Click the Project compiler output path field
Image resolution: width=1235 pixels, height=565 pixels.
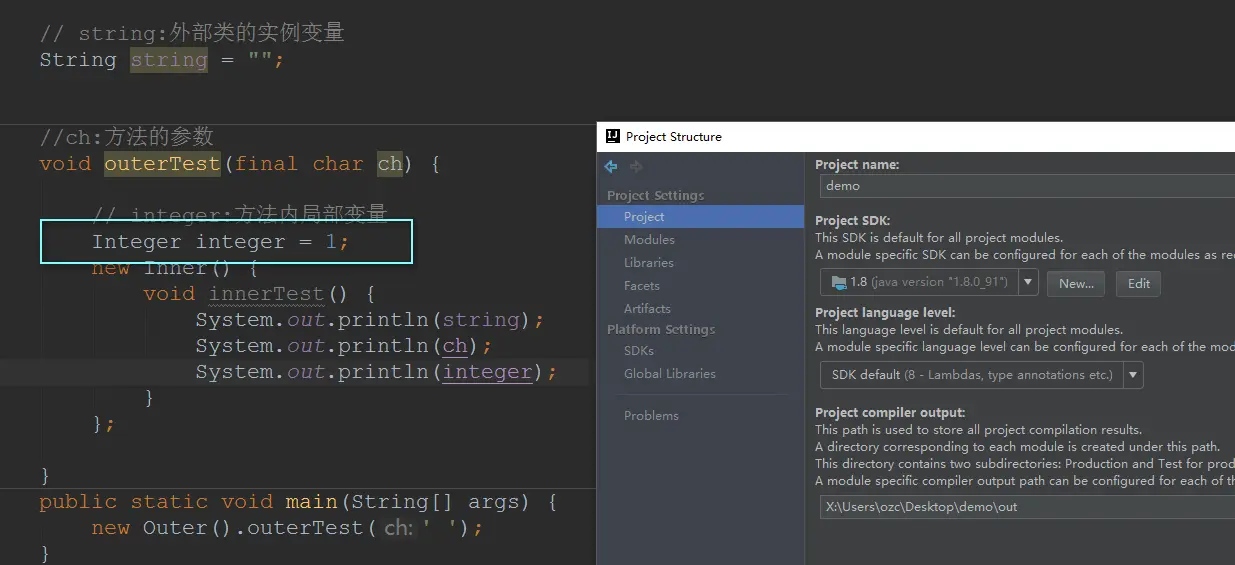(1027, 507)
